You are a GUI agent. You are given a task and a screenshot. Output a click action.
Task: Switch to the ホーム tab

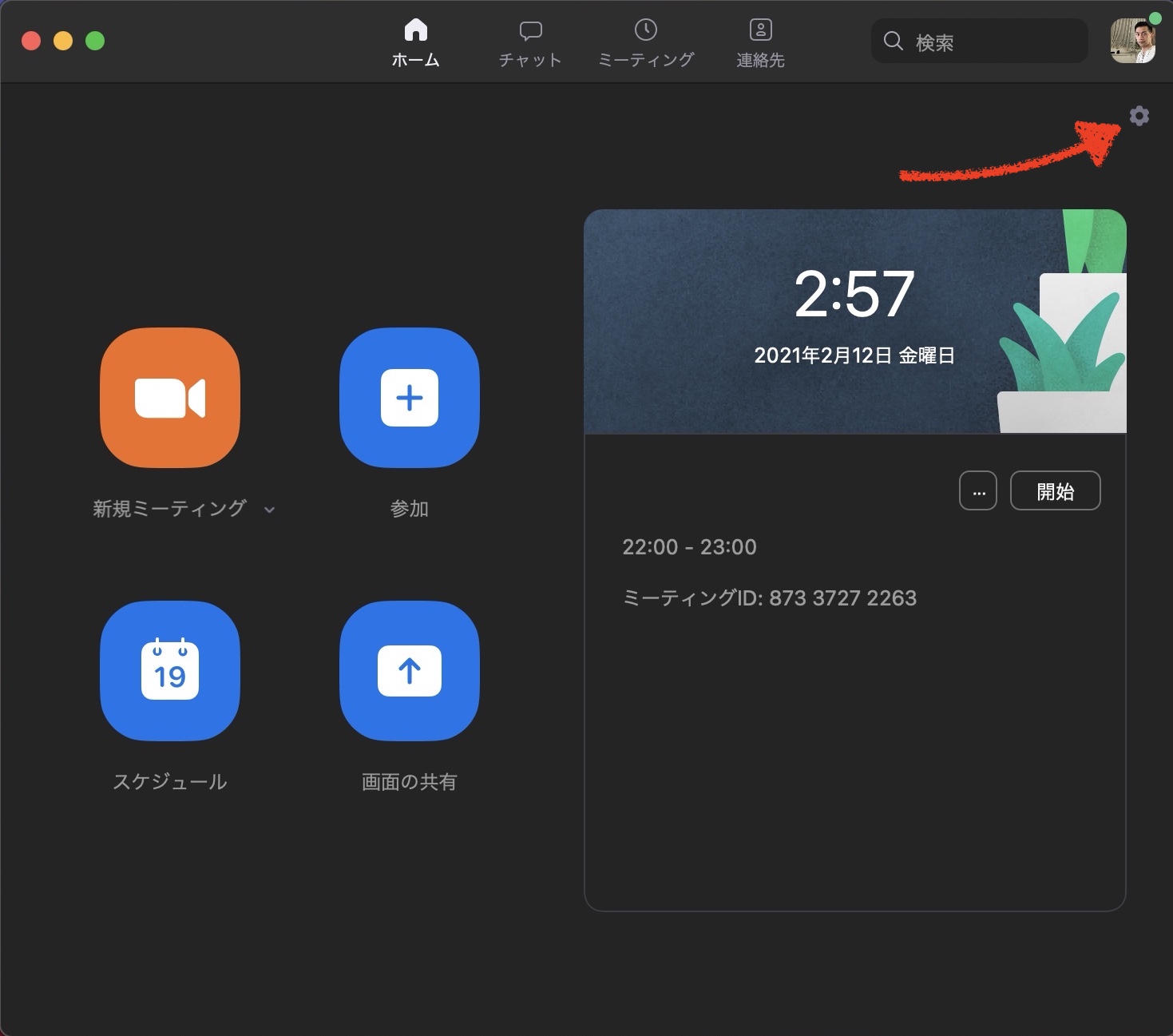tap(417, 40)
